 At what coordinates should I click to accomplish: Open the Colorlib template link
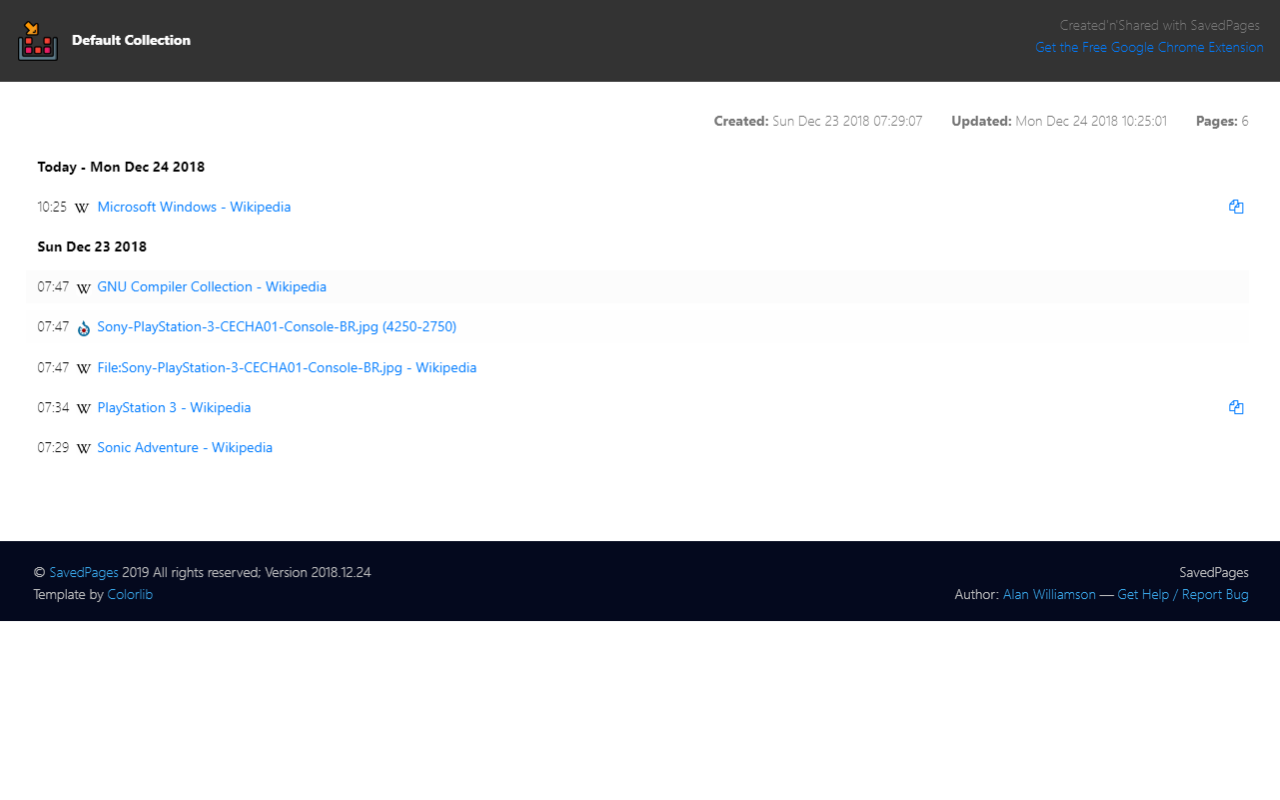pyautogui.click(x=130, y=594)
